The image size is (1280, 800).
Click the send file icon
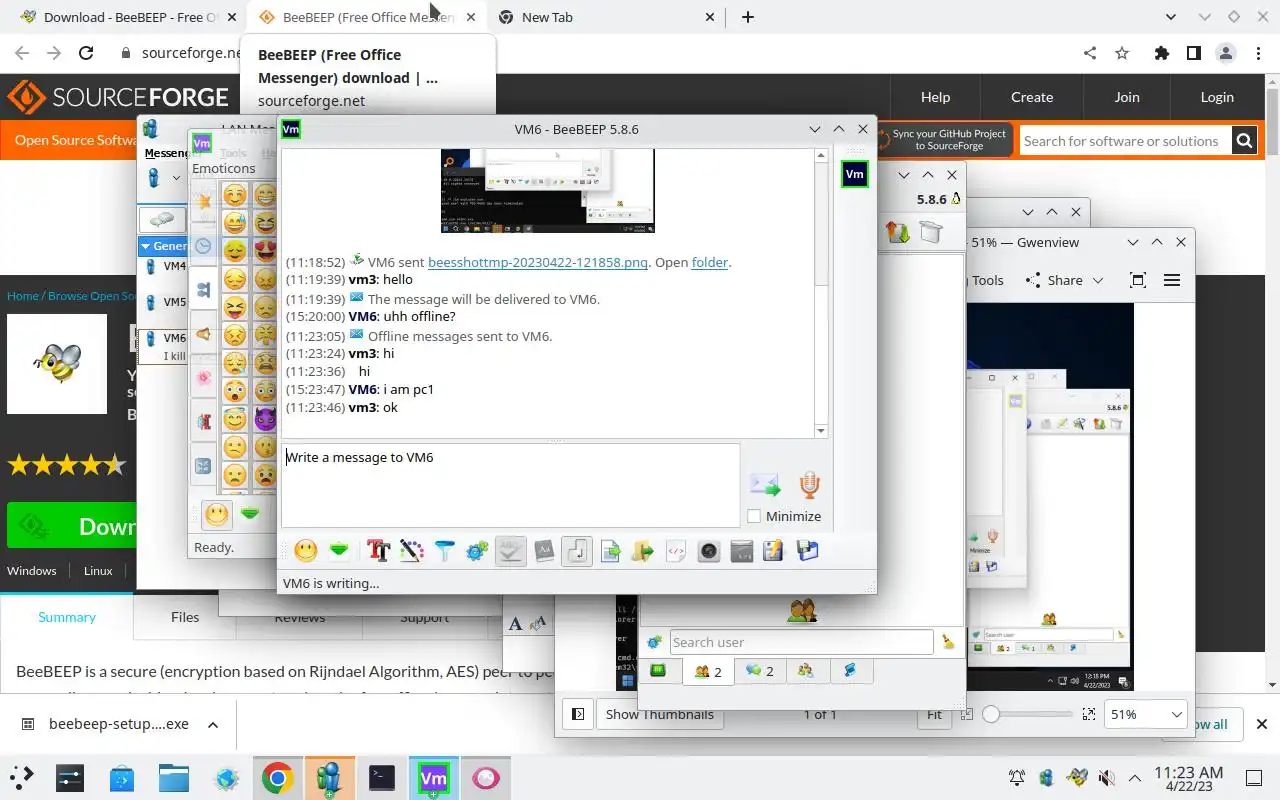click(x=610, y=550)
